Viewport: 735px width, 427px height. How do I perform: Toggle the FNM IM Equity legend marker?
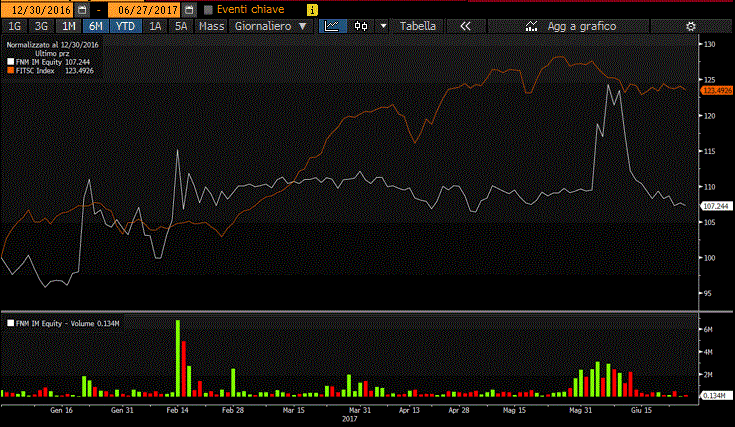coord(10,62)
